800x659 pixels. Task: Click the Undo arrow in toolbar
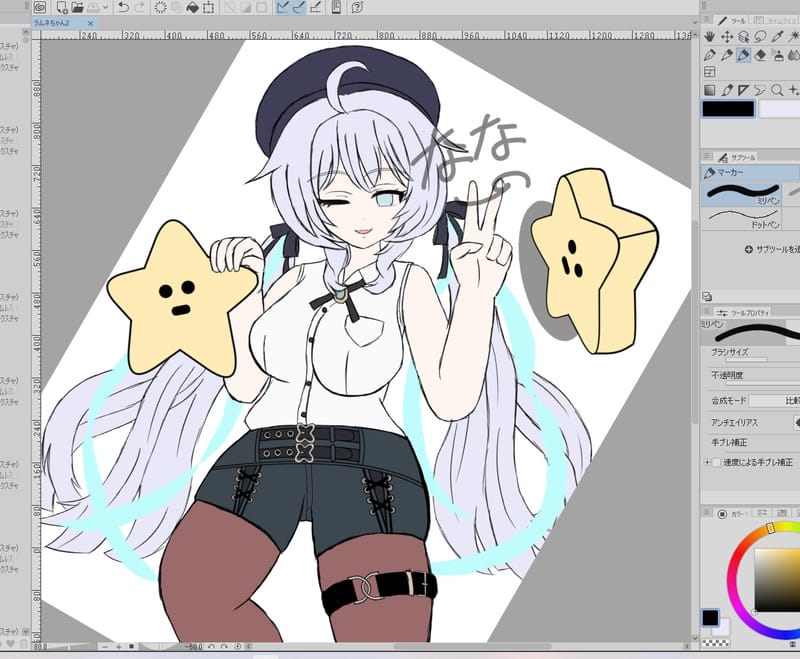click(123, 8)
